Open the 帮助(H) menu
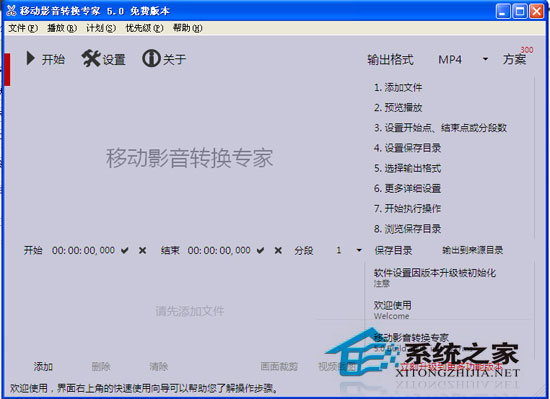Screen dimensions: 550x399 coord(188,28)
